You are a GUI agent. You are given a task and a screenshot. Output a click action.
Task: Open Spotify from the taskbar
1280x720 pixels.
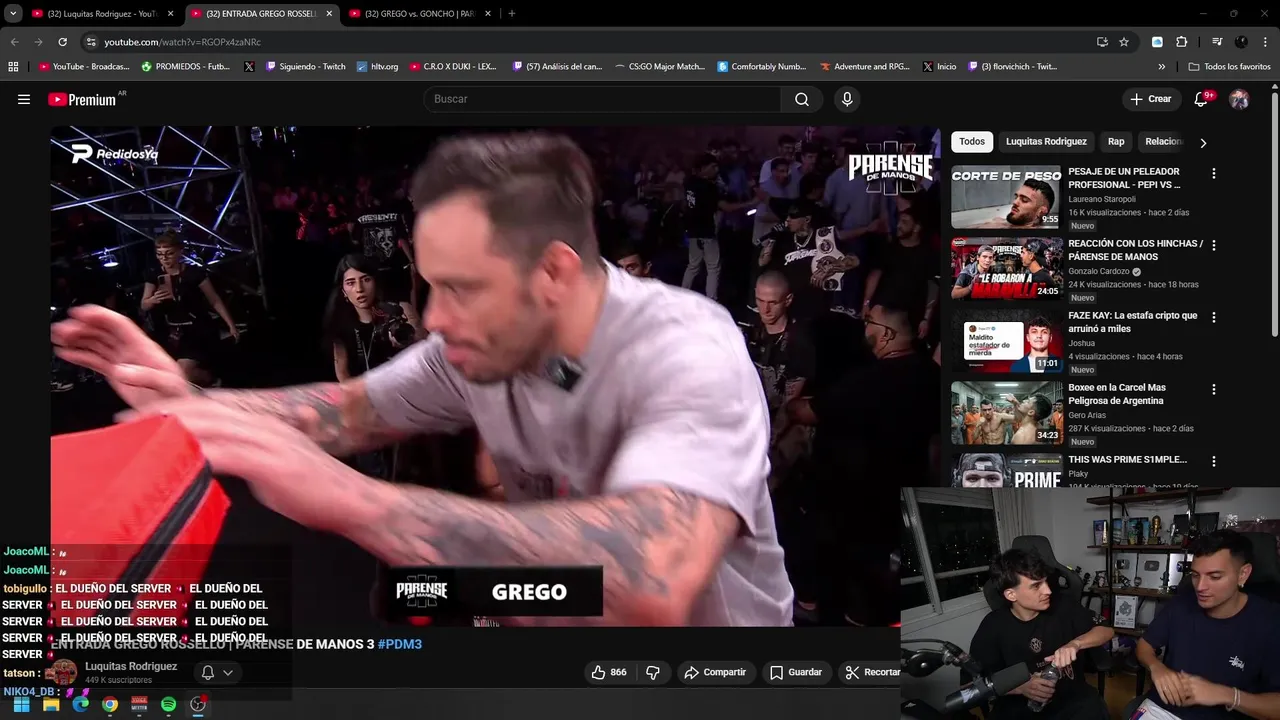pyautogui.click(x=169, y=704)
